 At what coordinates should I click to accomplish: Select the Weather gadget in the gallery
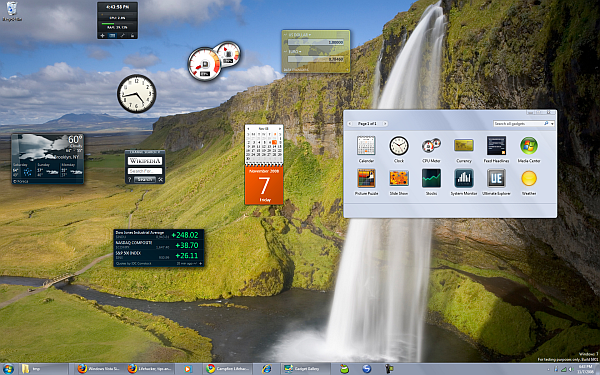tap(529, 182)
